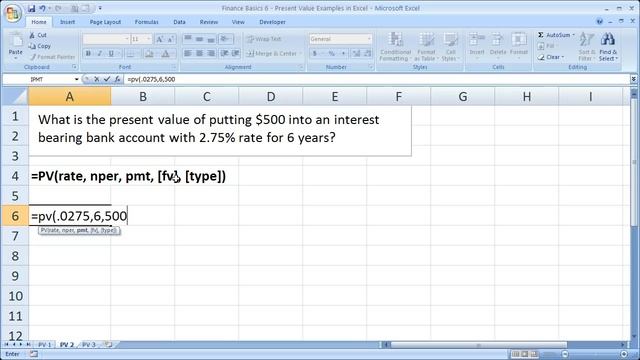The image size is (640, 360).
Task: Click the PV formula text in row 4
Action: (128, 176)
